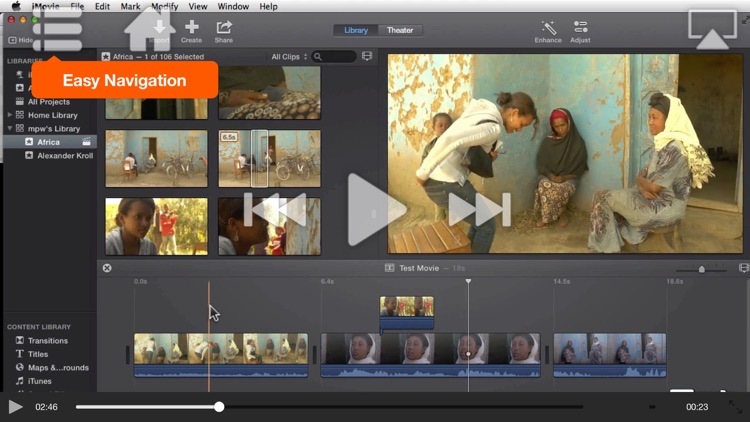Select the patterned fabric clip thumbnail
This screenshot has width=750, height=422.
[x=270, y=92]
